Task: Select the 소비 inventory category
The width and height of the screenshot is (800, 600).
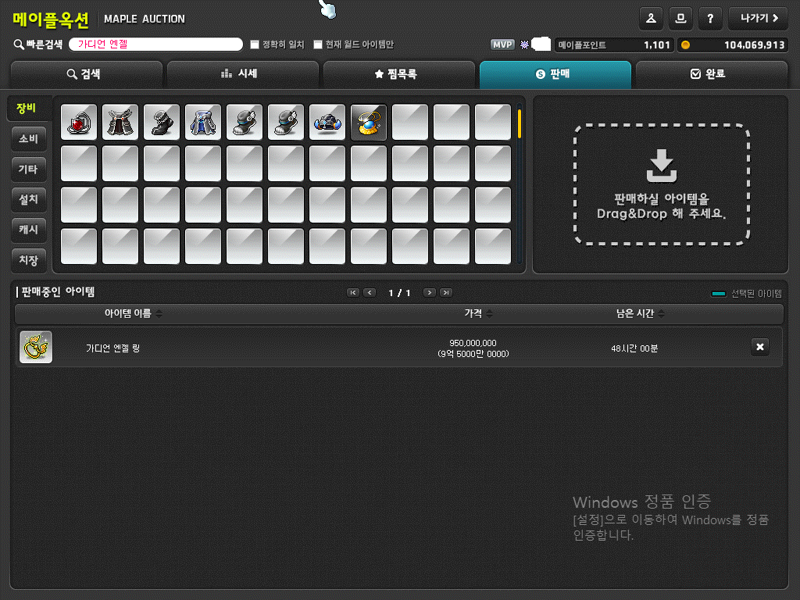Action: (29, 139)
